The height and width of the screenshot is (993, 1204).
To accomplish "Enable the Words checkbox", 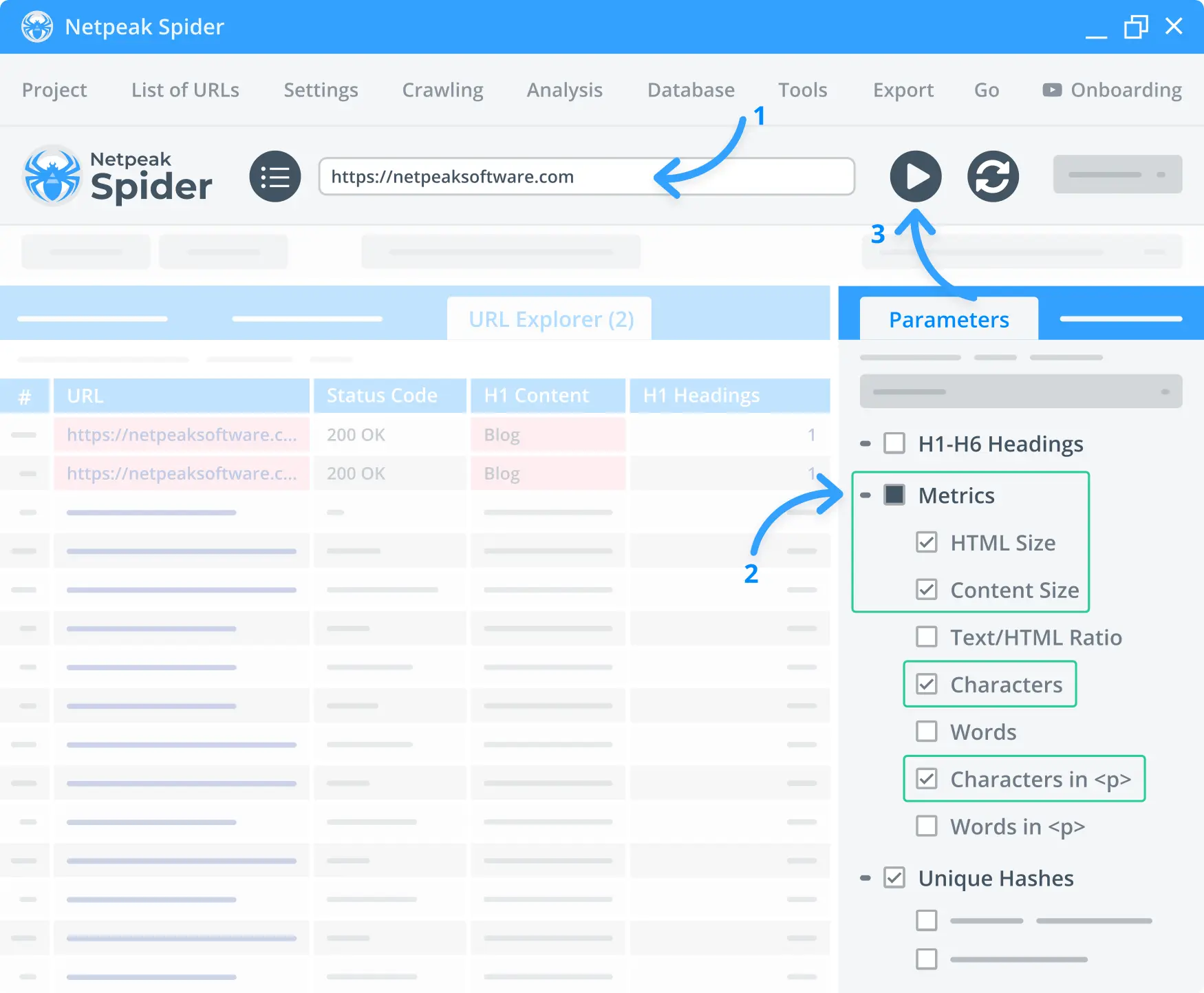I will tap(926, 731).
